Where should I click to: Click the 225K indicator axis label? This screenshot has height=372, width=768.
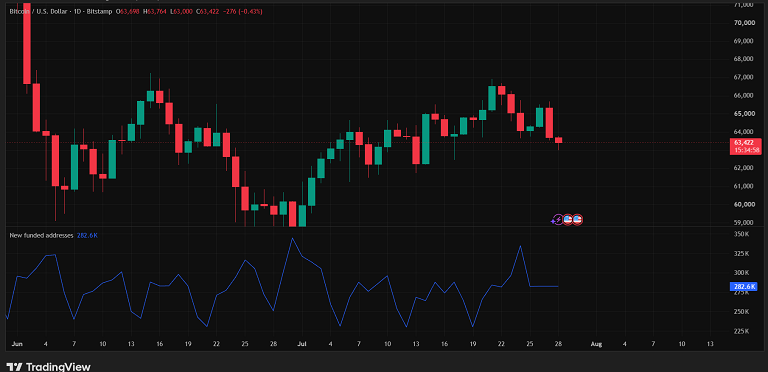click(743, 331)
